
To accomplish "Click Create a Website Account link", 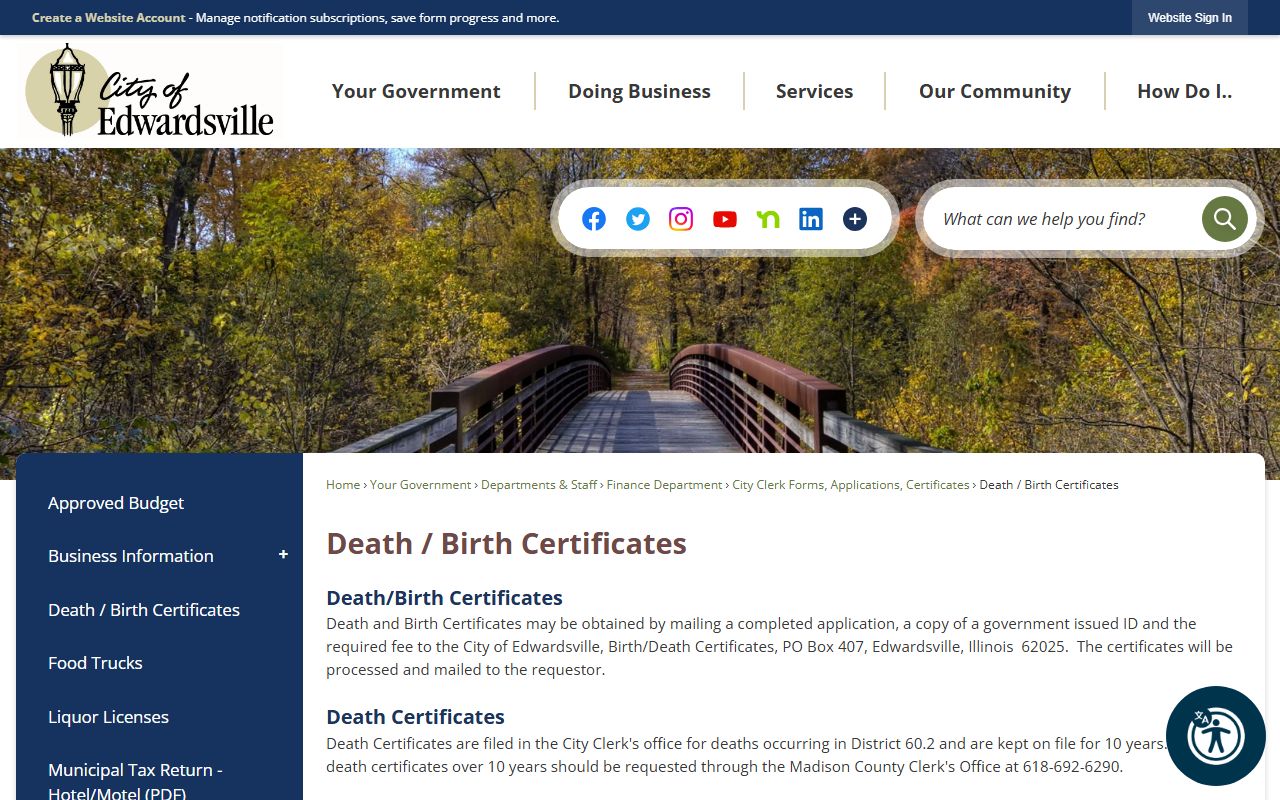I will tap(109, 18).
